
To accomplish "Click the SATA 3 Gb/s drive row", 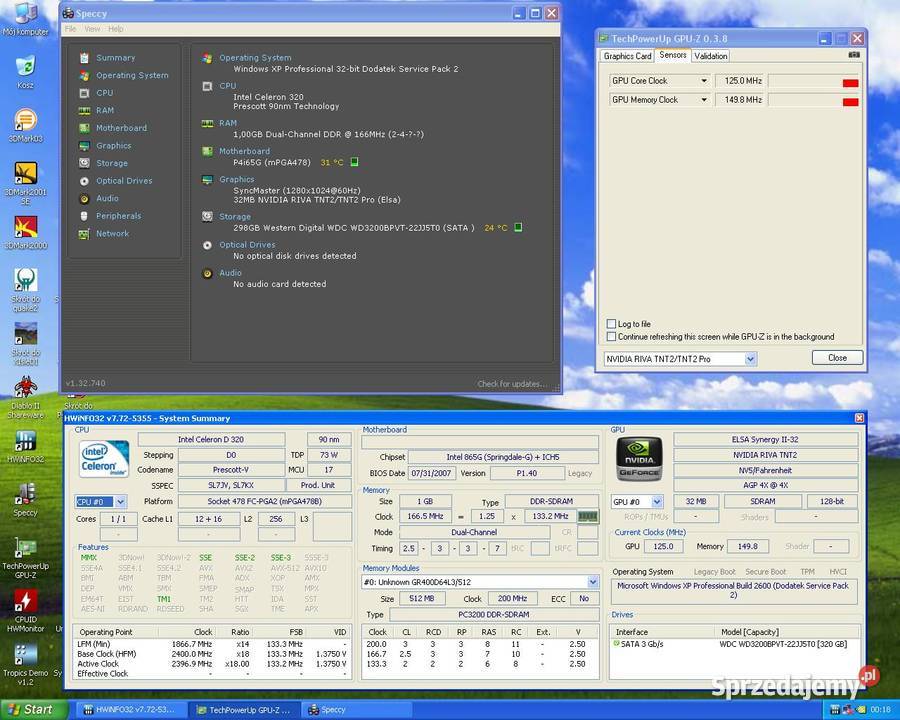I will click(734, 644).
